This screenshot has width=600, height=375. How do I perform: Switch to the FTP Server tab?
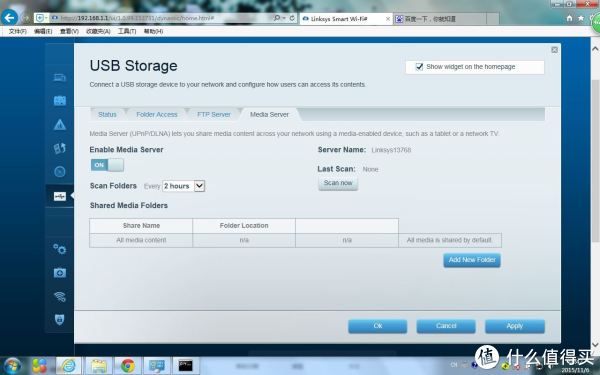[x=214, y=114]
